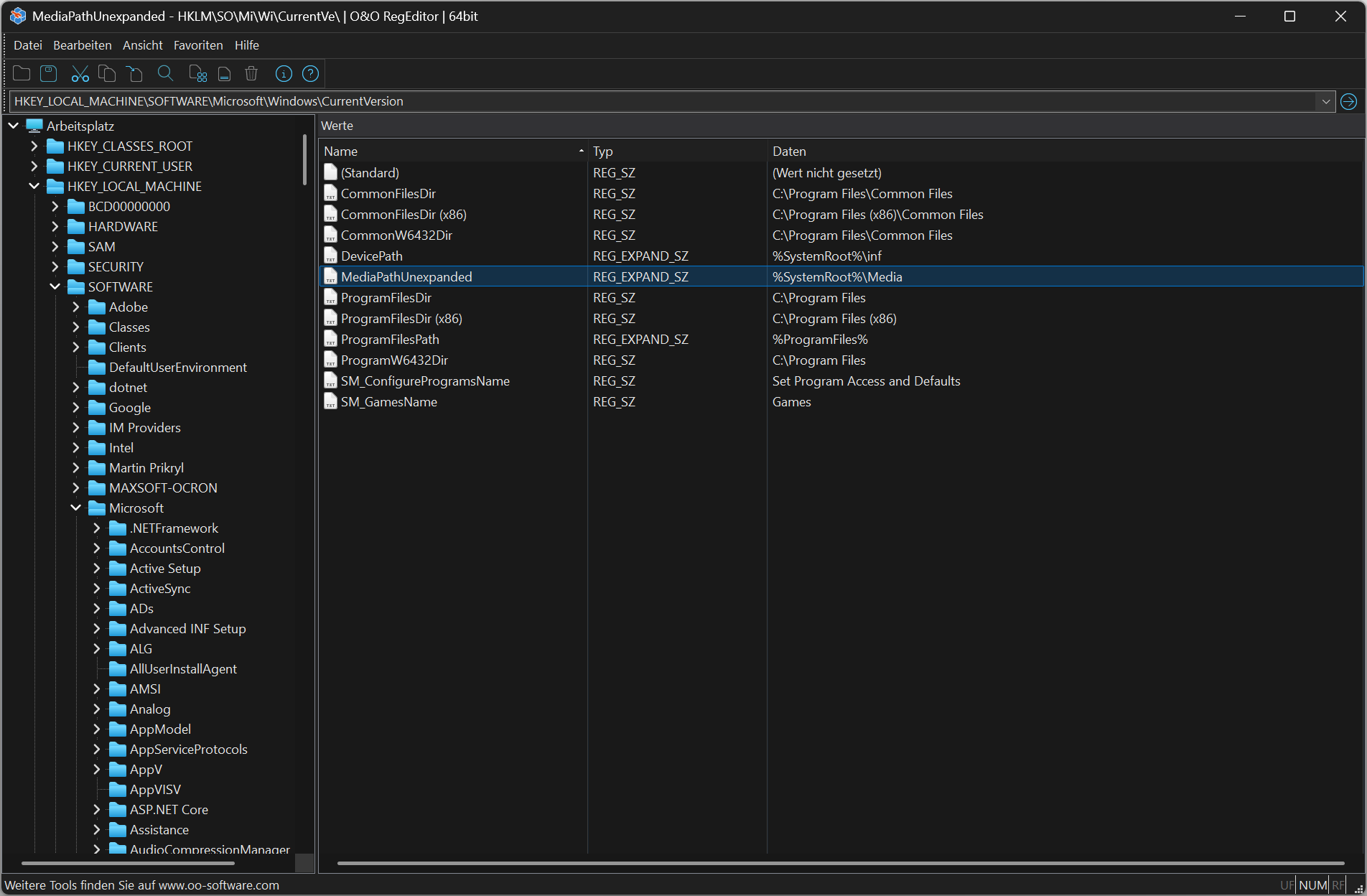Collapse the Microsoft key
Image resolution: width=1367 pixels, height=896 pixels.
click(76, 508)
